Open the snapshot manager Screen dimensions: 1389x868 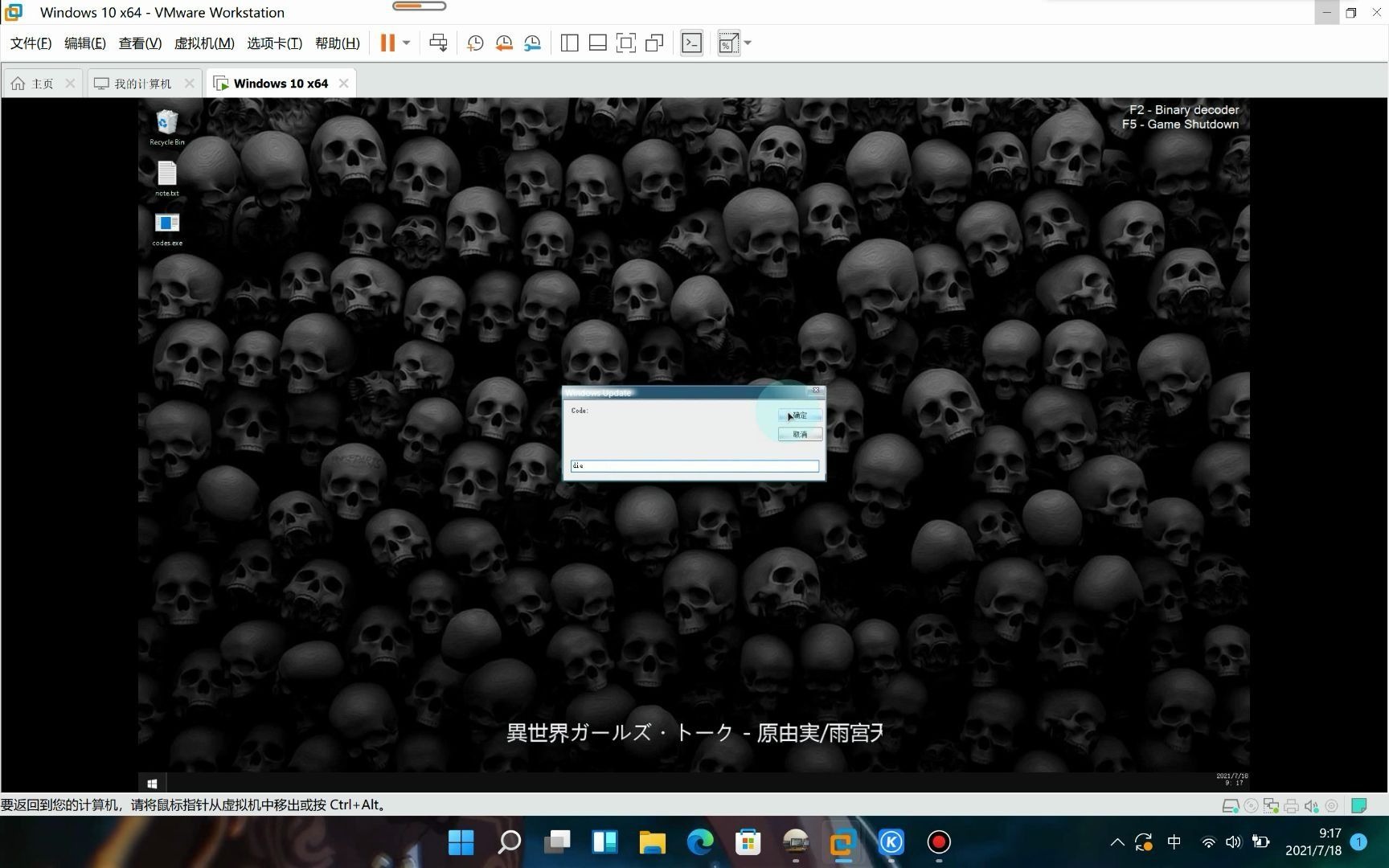click(x=532, y=43)
